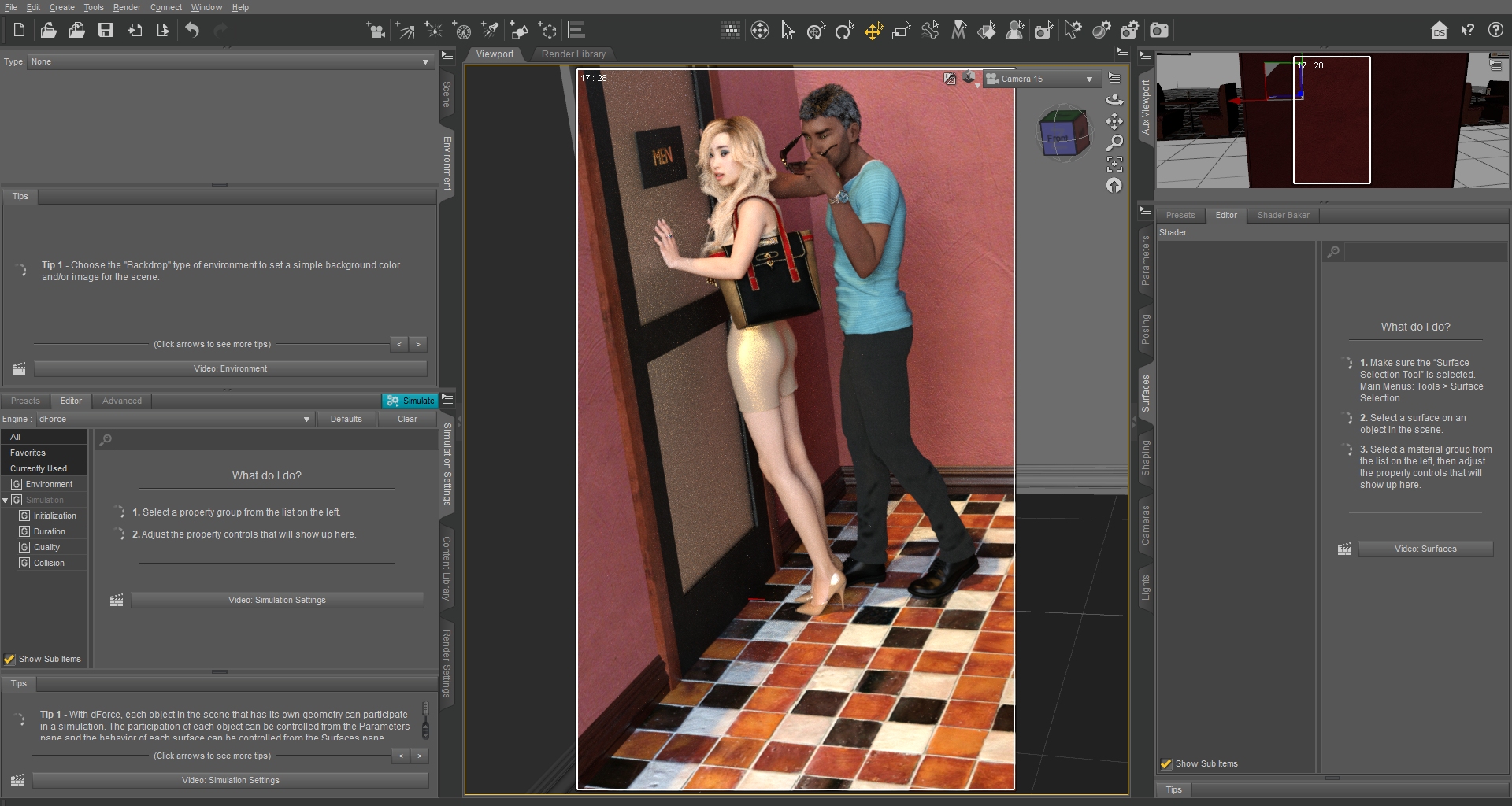
Task: Click the Save scene floppy icon
Action: click(x=106, y=31)
